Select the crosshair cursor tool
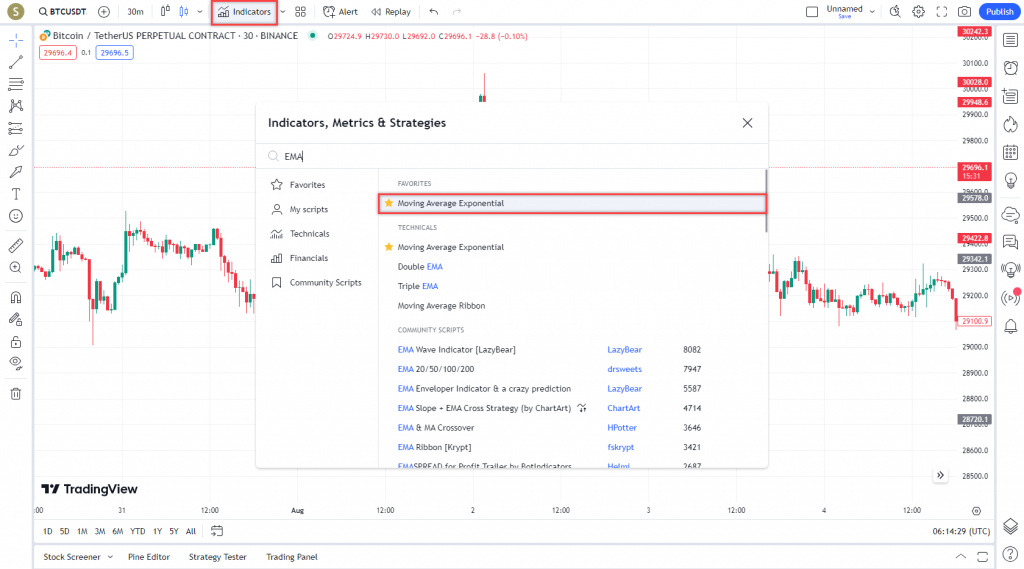Screen dimensions: 1024x569 point(16,41)
